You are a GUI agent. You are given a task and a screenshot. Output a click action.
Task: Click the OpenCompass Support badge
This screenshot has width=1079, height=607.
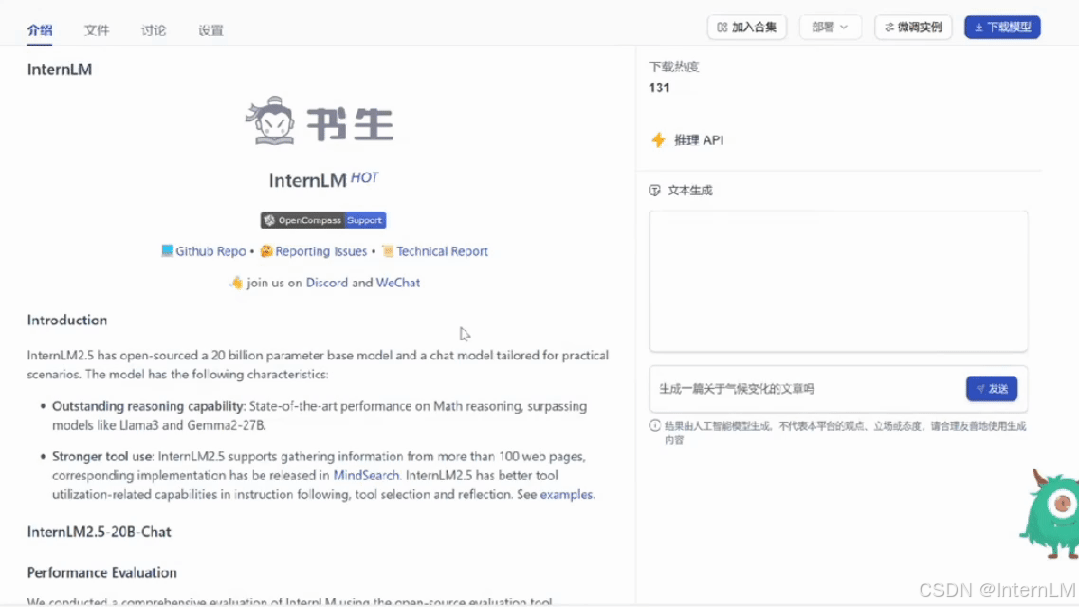pos(323,220)
